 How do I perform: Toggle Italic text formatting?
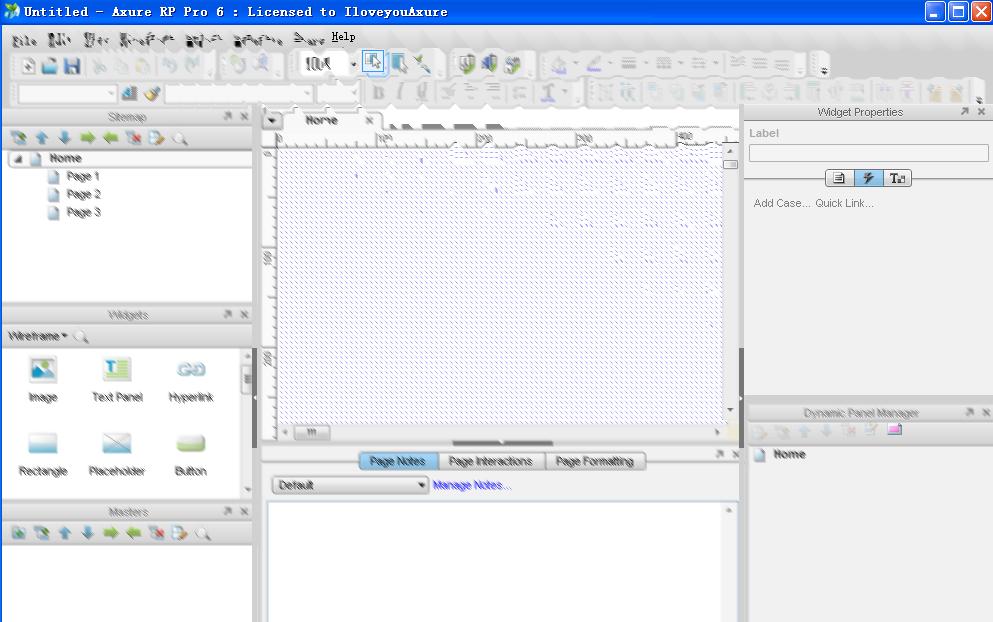click(400, 93)
